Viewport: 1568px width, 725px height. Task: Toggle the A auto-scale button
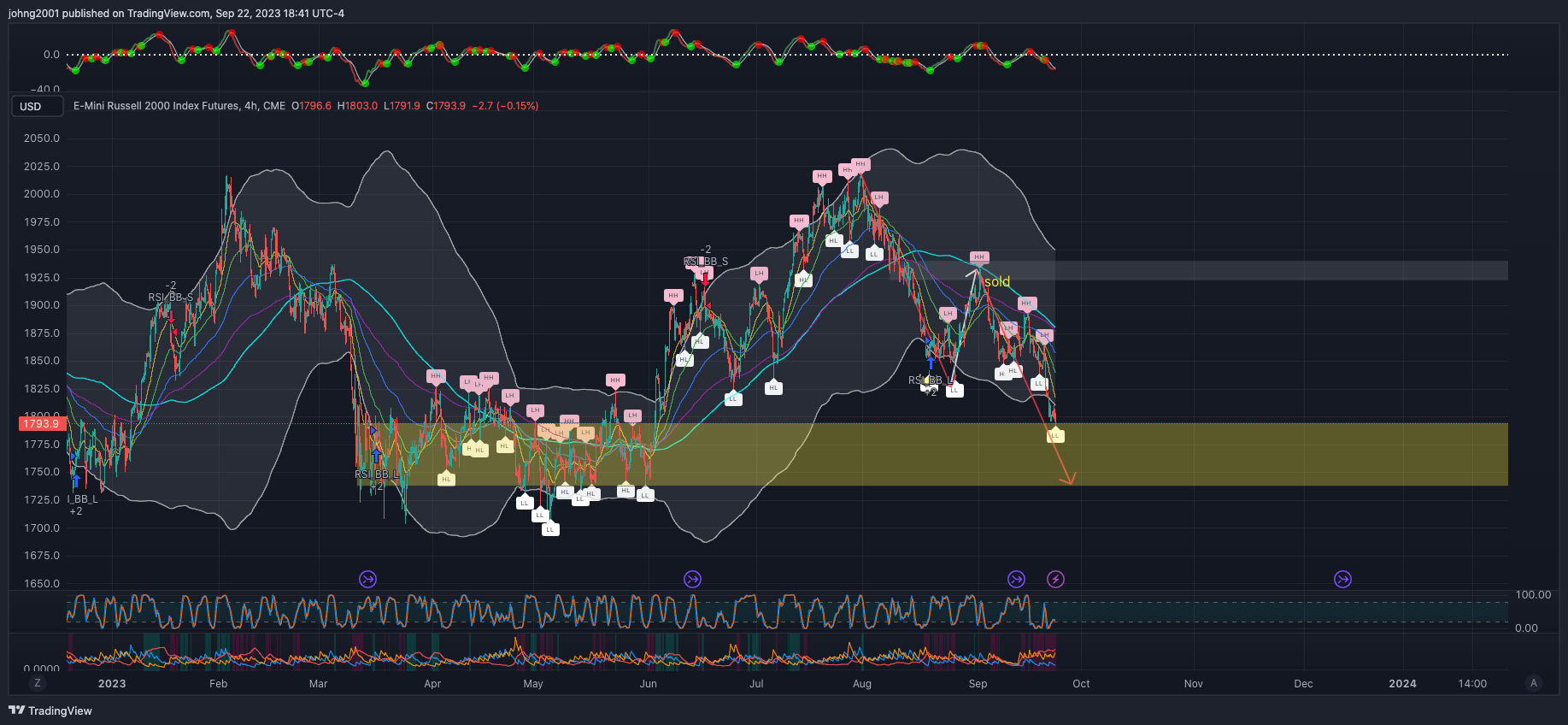pyautogui.click(x=1534, y=683)
